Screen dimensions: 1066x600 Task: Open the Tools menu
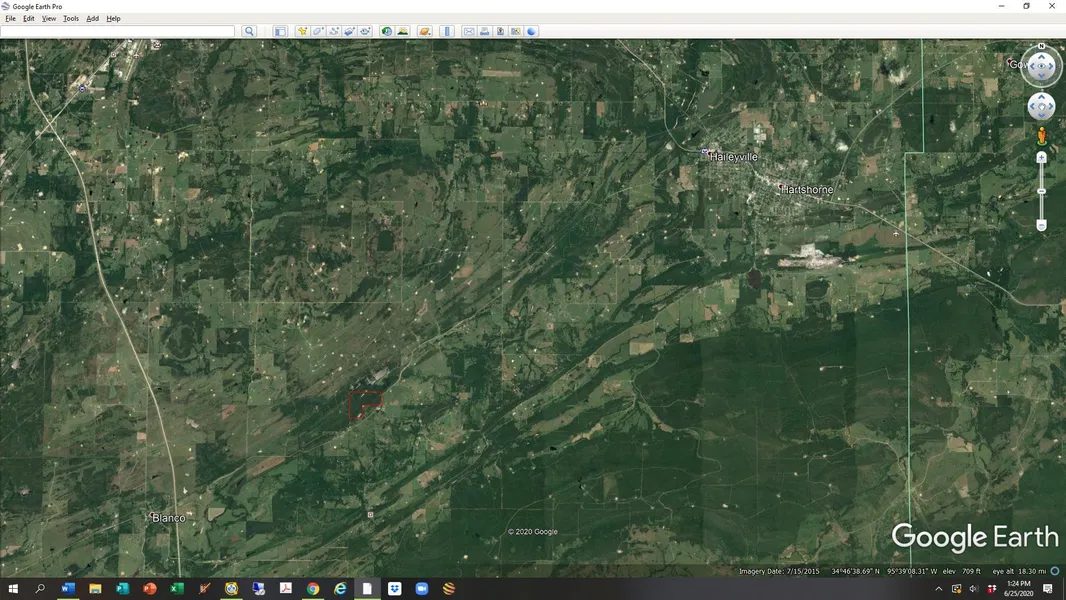pos(71,18)
